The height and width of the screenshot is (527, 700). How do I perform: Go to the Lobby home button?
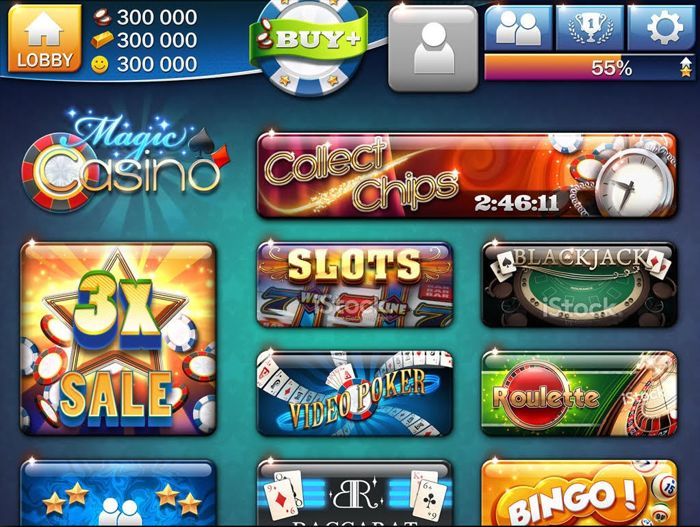(44, 39)
